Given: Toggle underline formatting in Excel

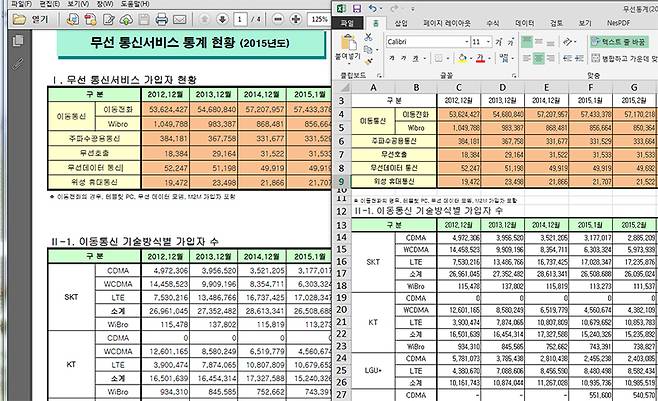Looking at the screenshot, I should 415,58.
